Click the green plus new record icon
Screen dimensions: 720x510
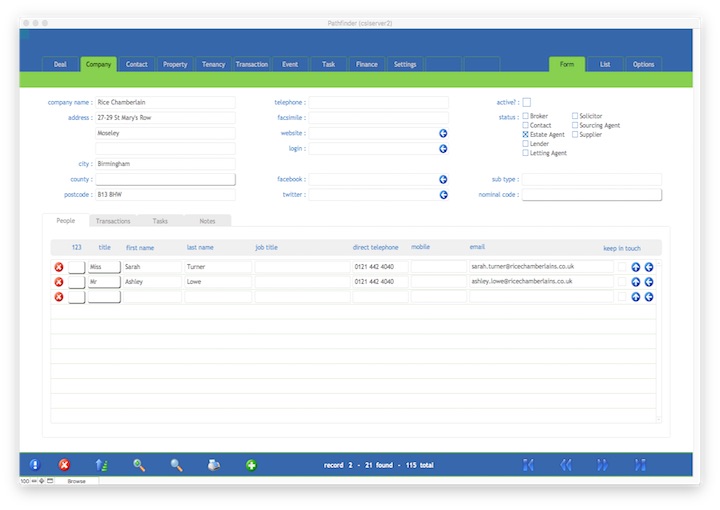pyautogui.click(x=251, y=465)
